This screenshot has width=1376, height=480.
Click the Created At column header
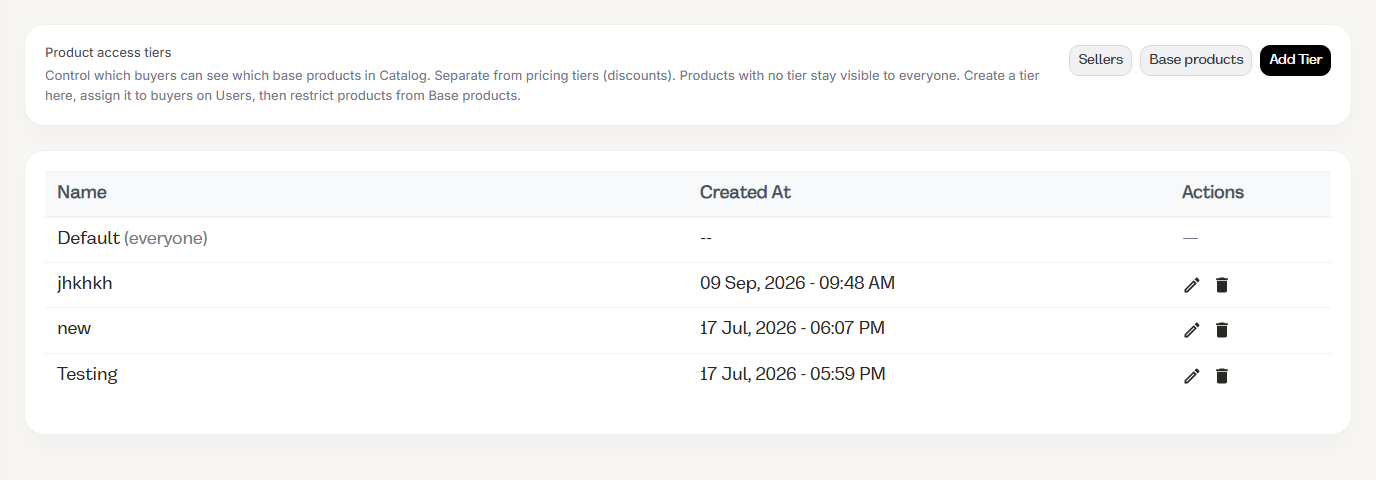[745, 192]
